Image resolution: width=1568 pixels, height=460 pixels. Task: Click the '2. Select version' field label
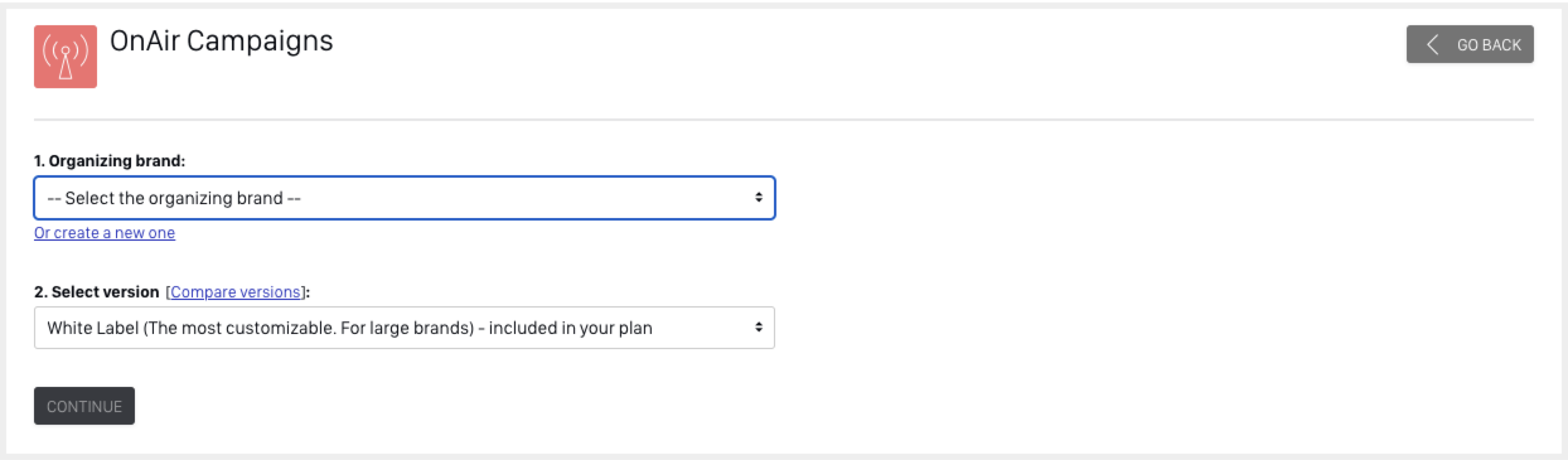point(96,292)
